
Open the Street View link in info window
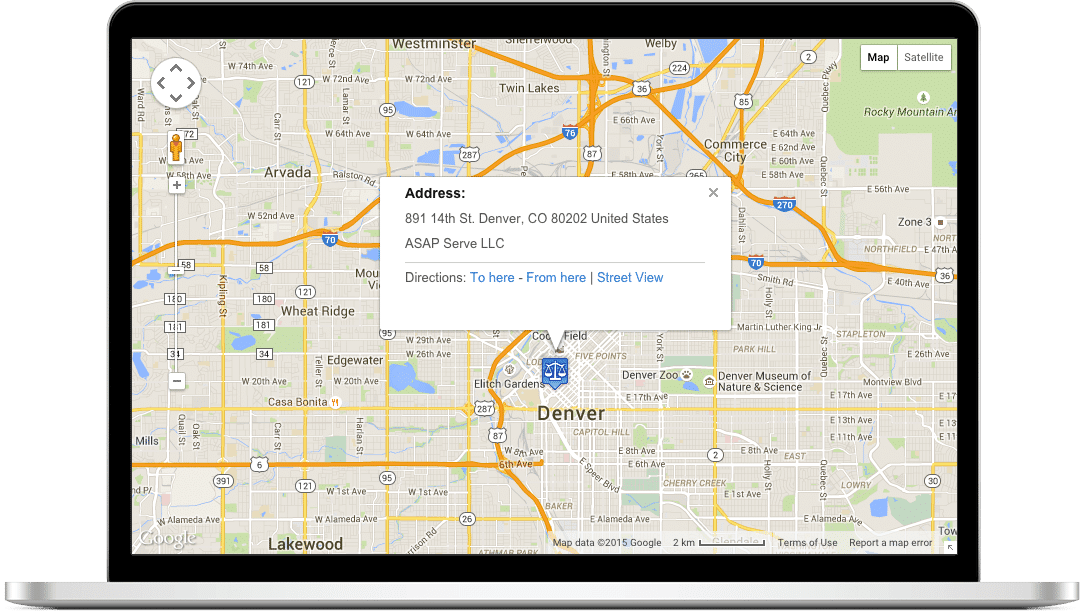coord(630,277)
